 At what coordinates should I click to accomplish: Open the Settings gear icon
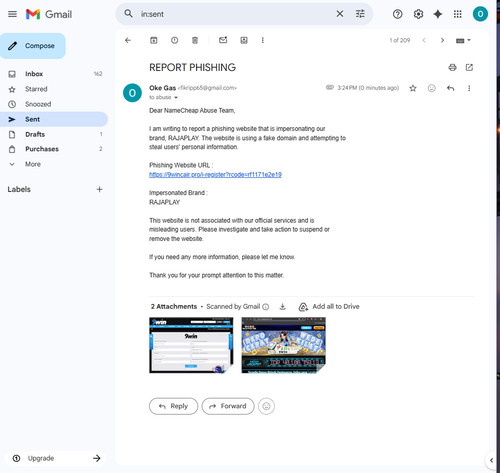pos(418,14)
